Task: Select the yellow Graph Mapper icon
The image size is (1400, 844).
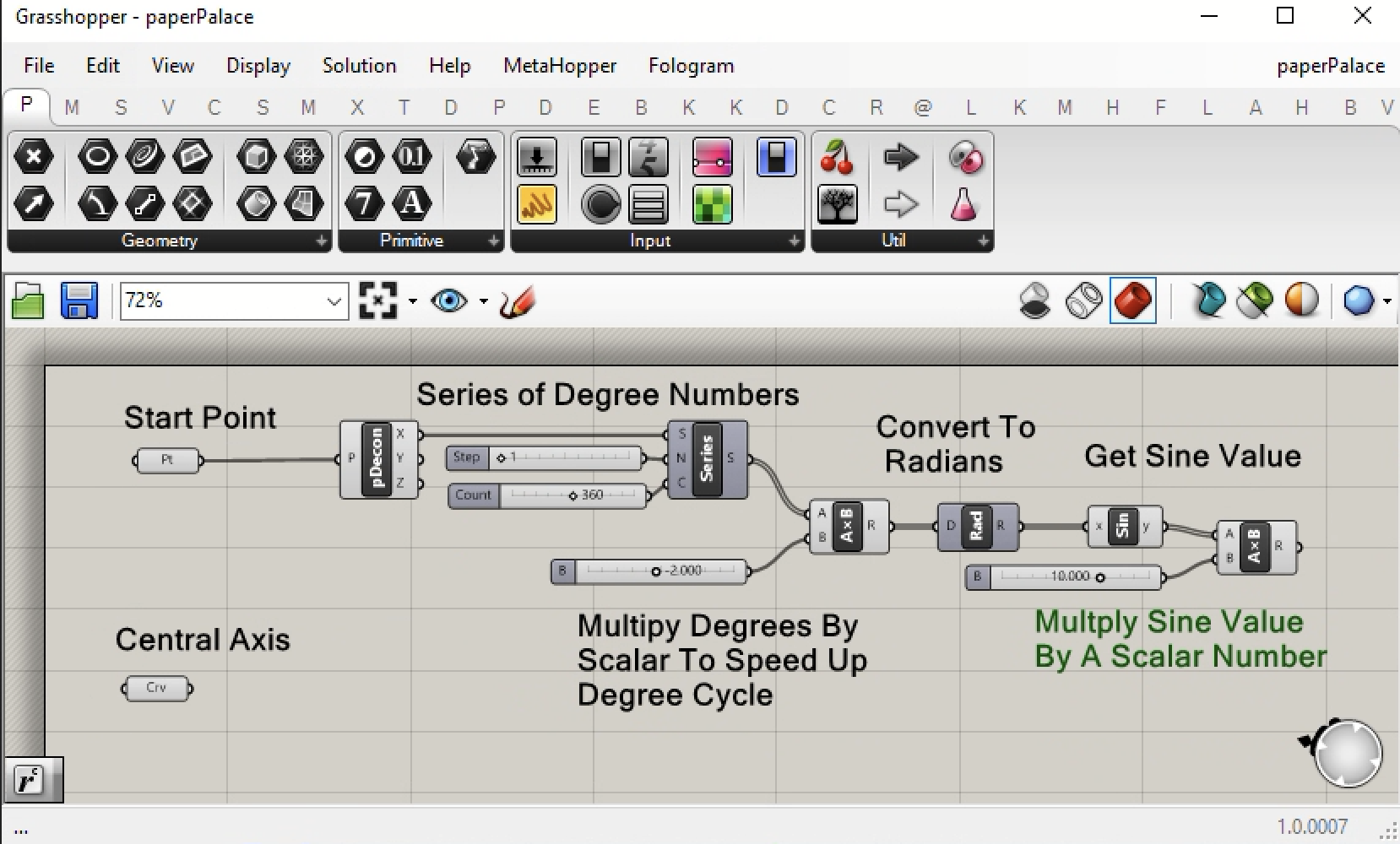Action: click(537, 203)
